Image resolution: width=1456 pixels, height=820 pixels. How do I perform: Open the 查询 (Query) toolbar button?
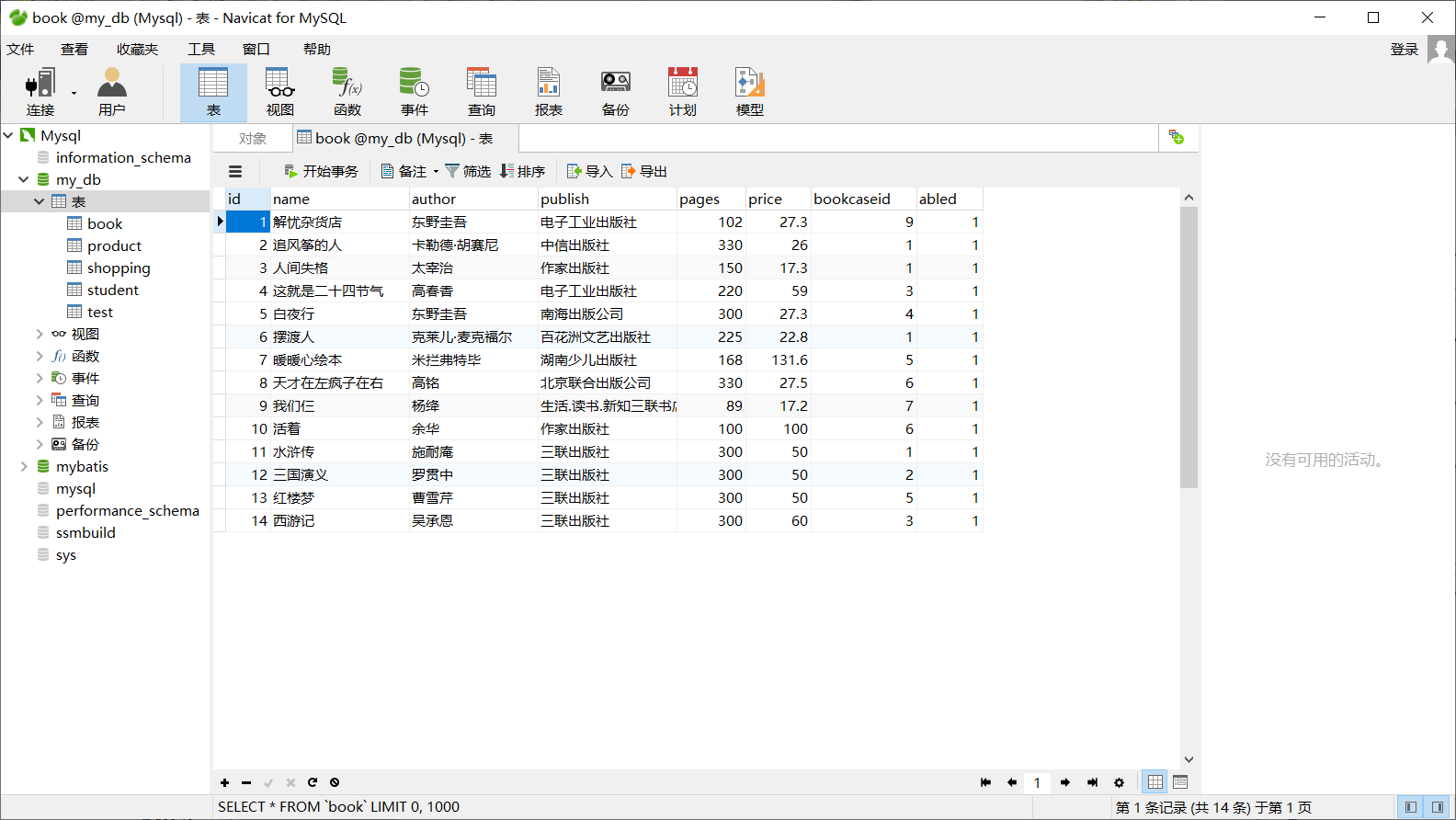point(482,93)
